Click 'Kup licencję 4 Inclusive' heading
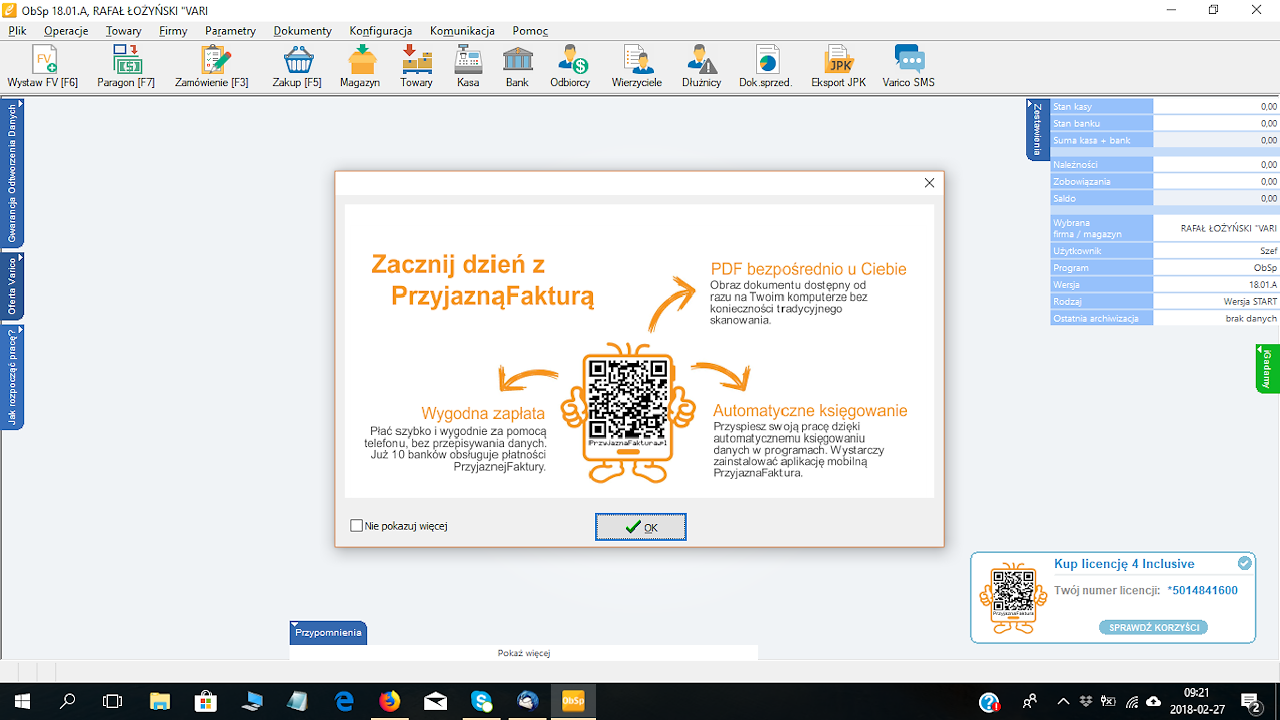1280x720 pixels. 1124,564
